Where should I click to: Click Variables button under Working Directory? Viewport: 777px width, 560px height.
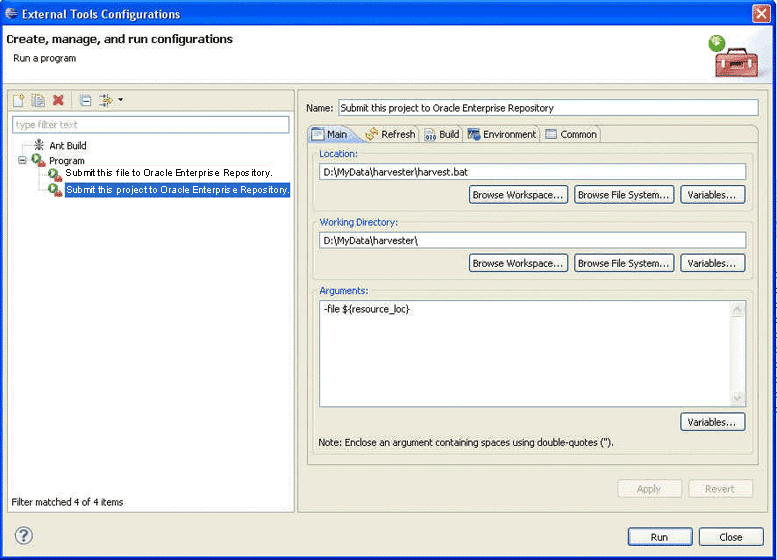tap(712, 263)
